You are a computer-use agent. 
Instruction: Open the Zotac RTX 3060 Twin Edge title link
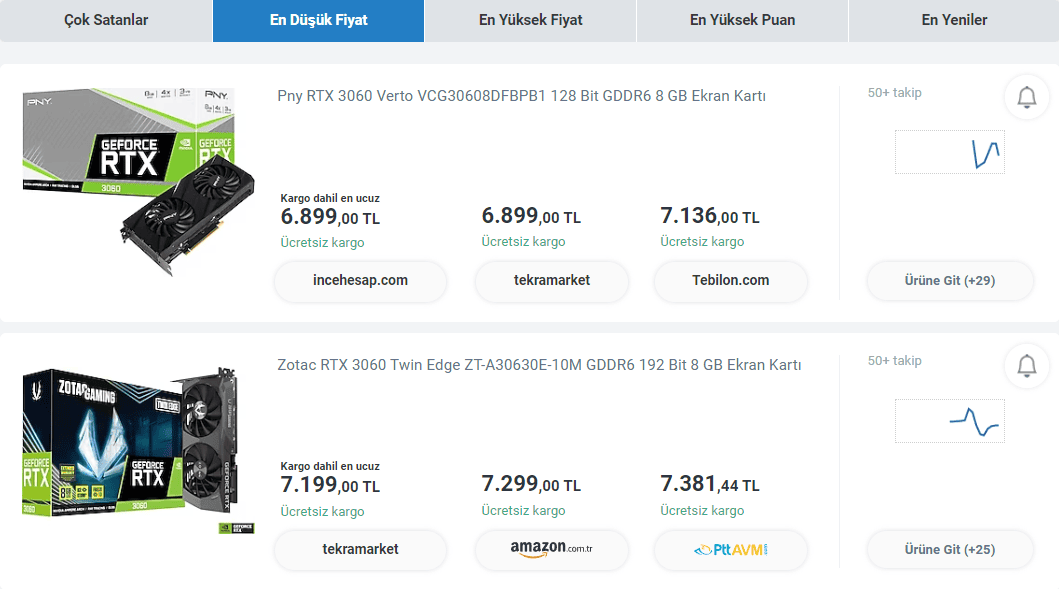click(x=539, y=365)
